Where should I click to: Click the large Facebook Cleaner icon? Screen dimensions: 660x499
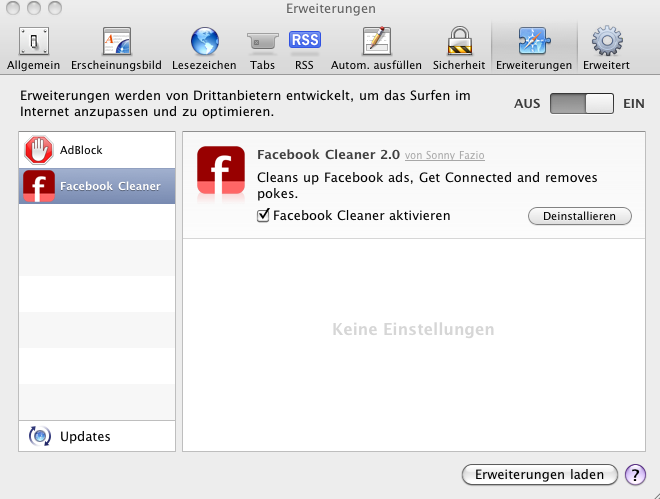pos(221,170)
